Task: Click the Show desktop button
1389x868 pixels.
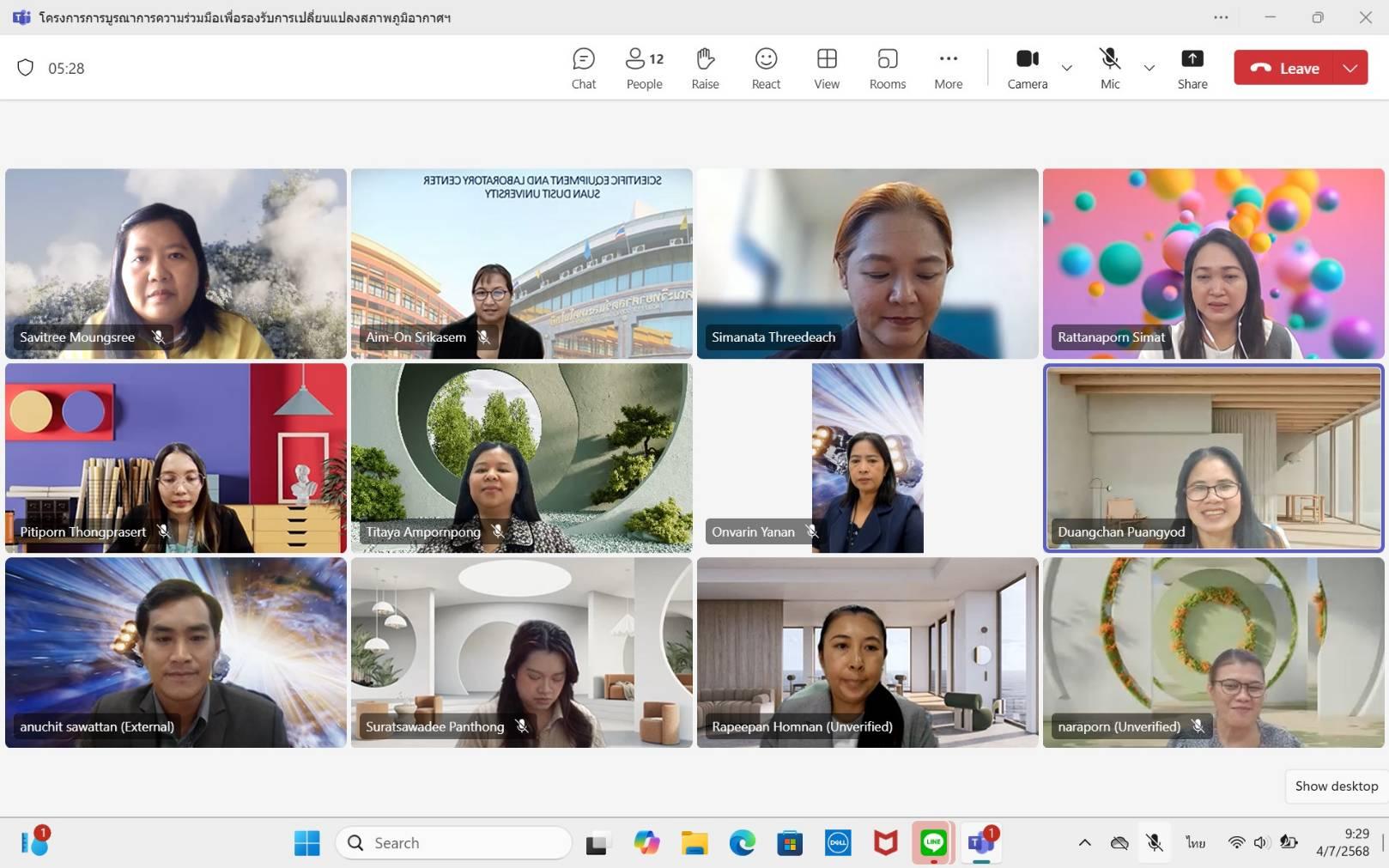Action: point(1336,786)
